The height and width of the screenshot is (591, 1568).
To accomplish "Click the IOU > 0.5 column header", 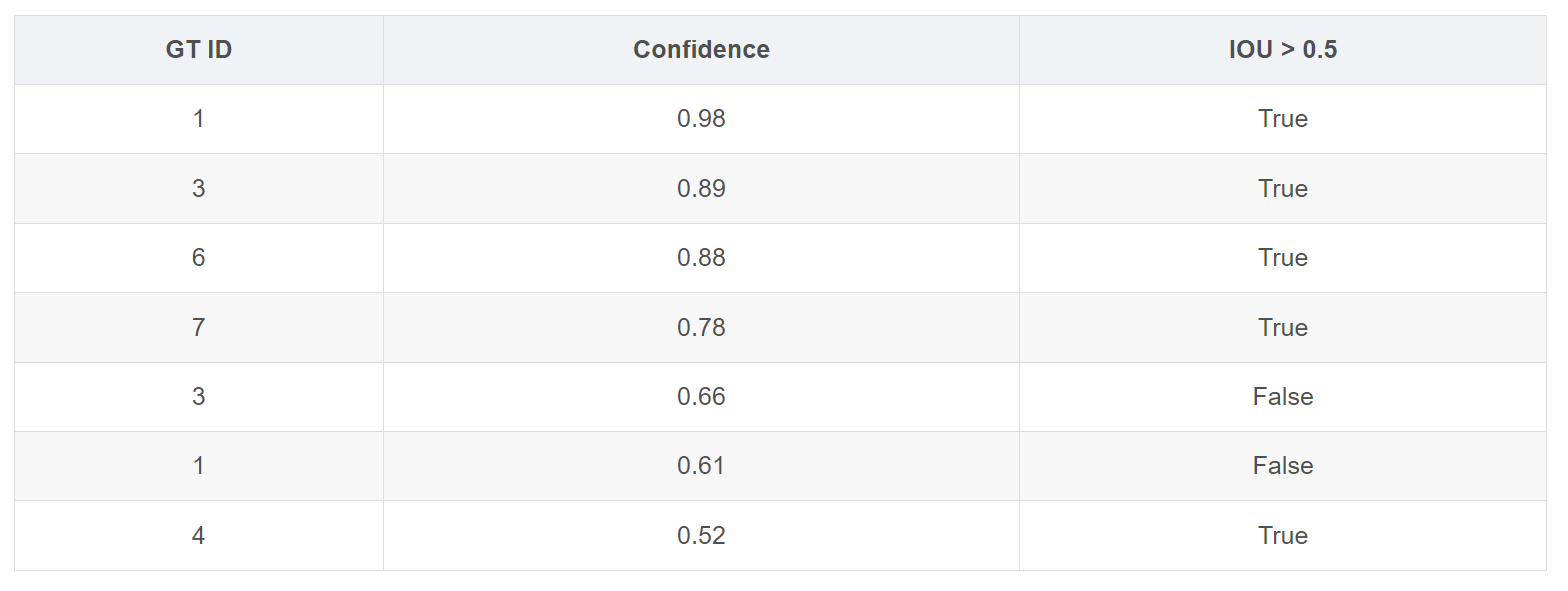I will (1283, 50).
